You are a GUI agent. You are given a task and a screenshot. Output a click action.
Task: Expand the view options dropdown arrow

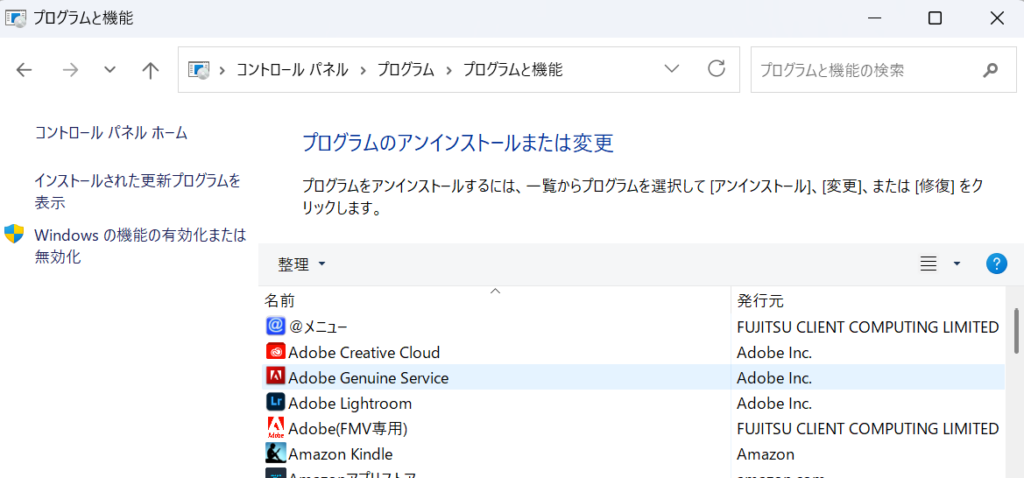(957, 264)
